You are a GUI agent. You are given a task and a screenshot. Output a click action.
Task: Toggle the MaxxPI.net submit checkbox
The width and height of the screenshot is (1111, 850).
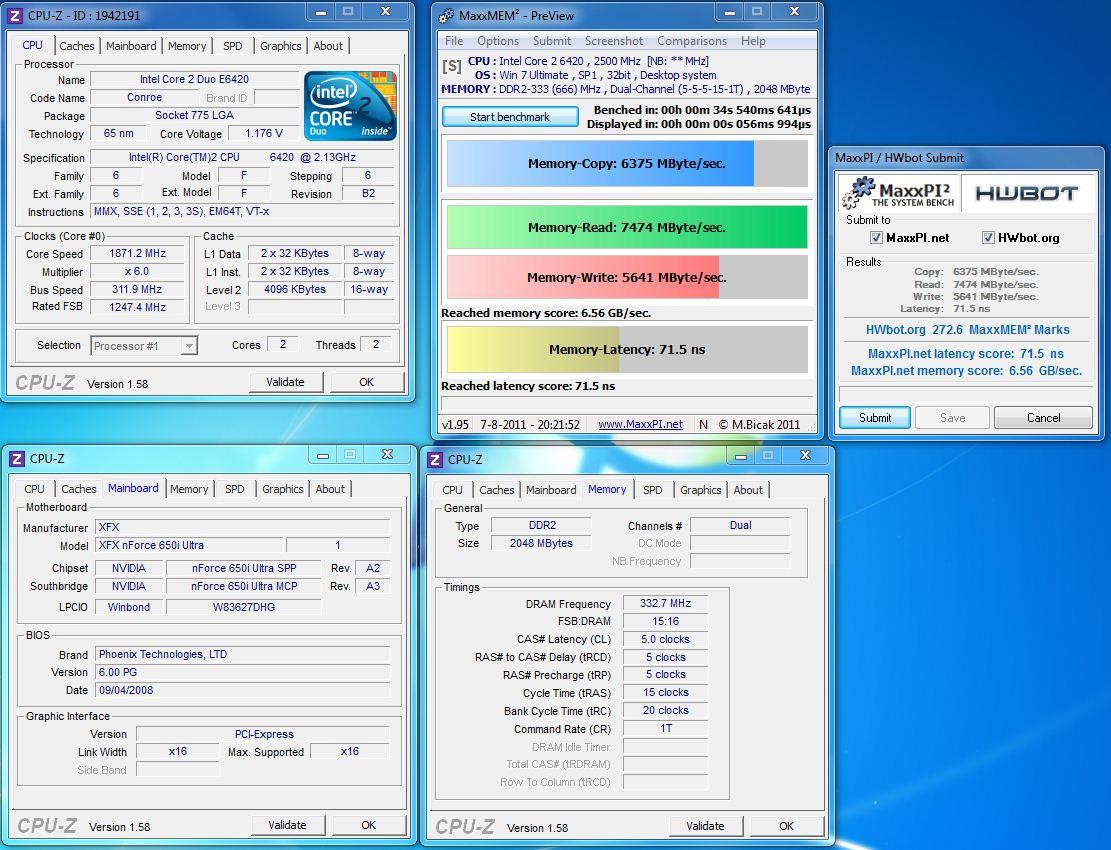point(876,238)
